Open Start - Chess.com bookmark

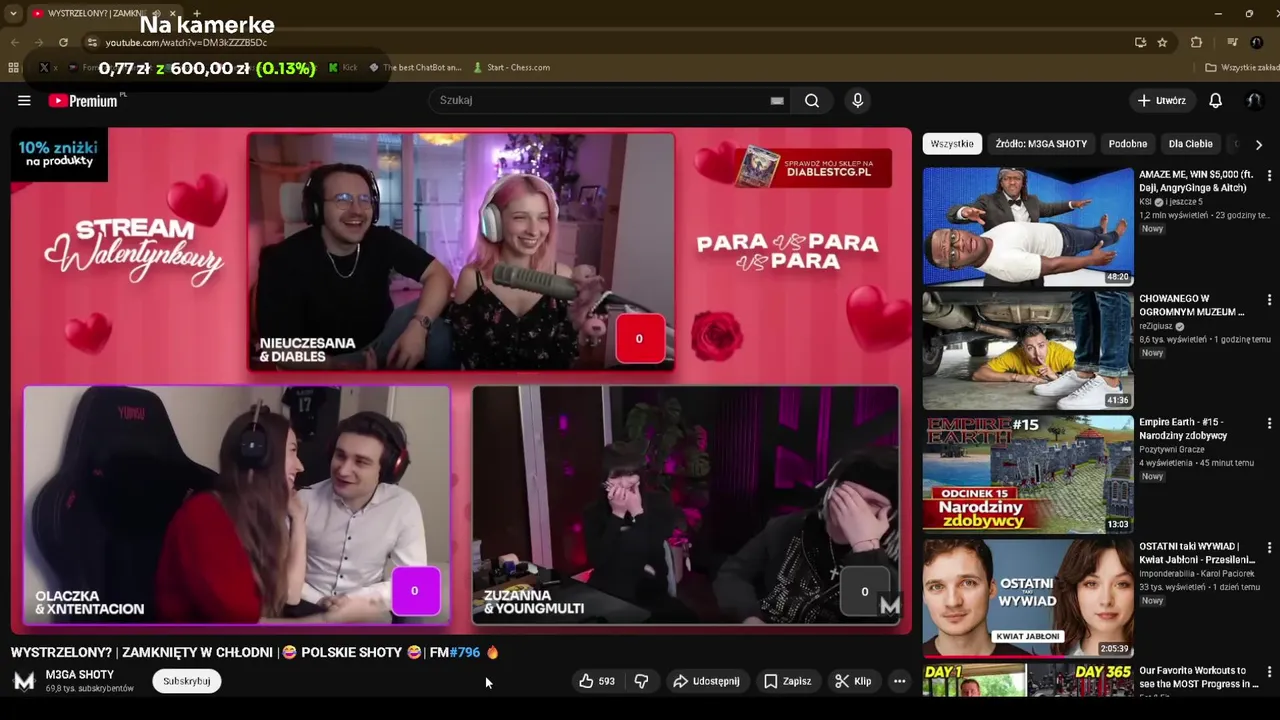511,67
